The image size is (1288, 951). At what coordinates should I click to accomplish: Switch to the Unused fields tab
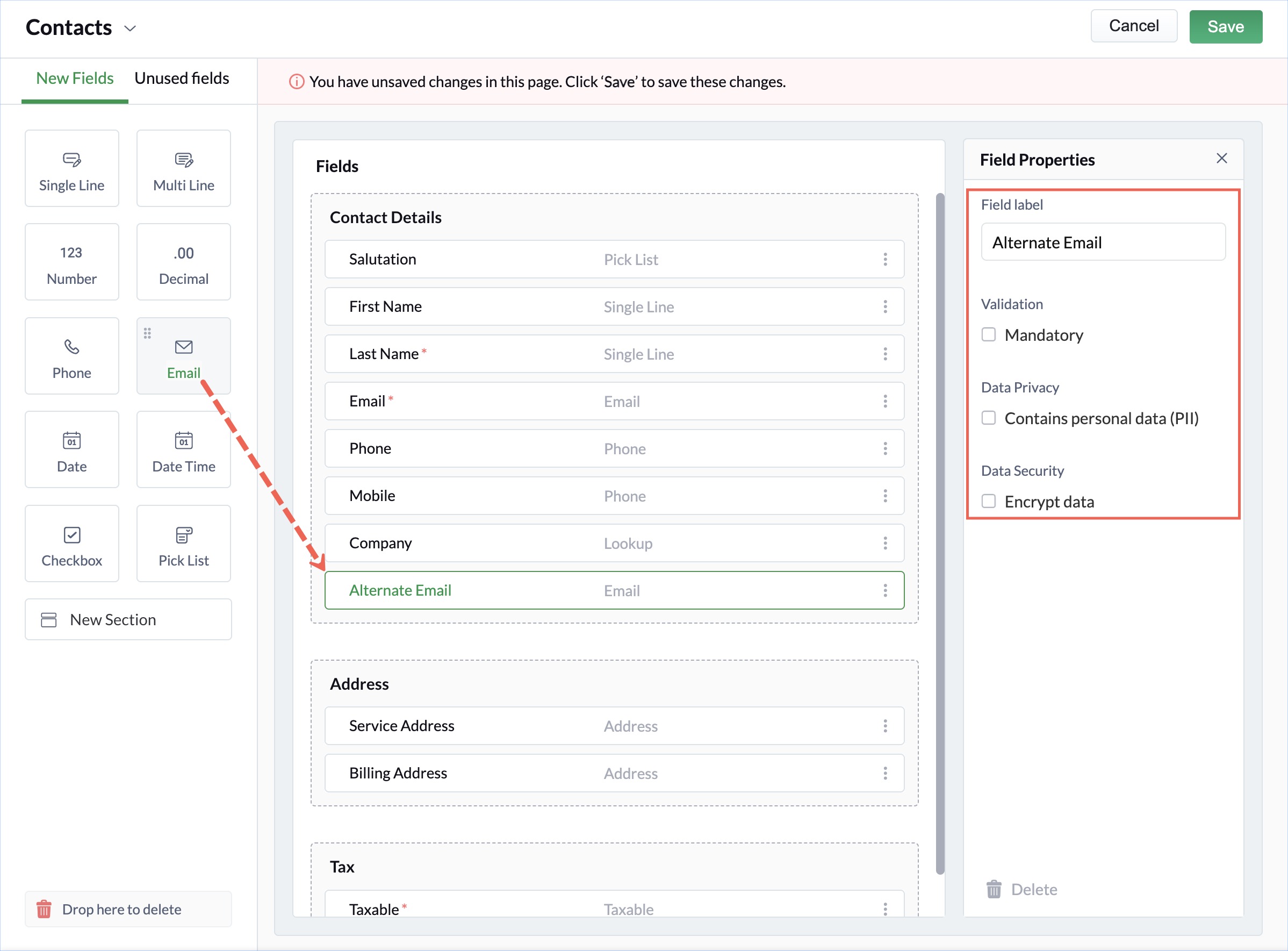[x=182, y=78]
